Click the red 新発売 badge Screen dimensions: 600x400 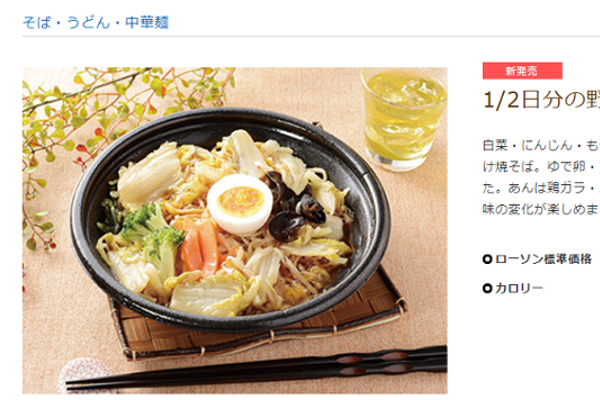point(522,71)
